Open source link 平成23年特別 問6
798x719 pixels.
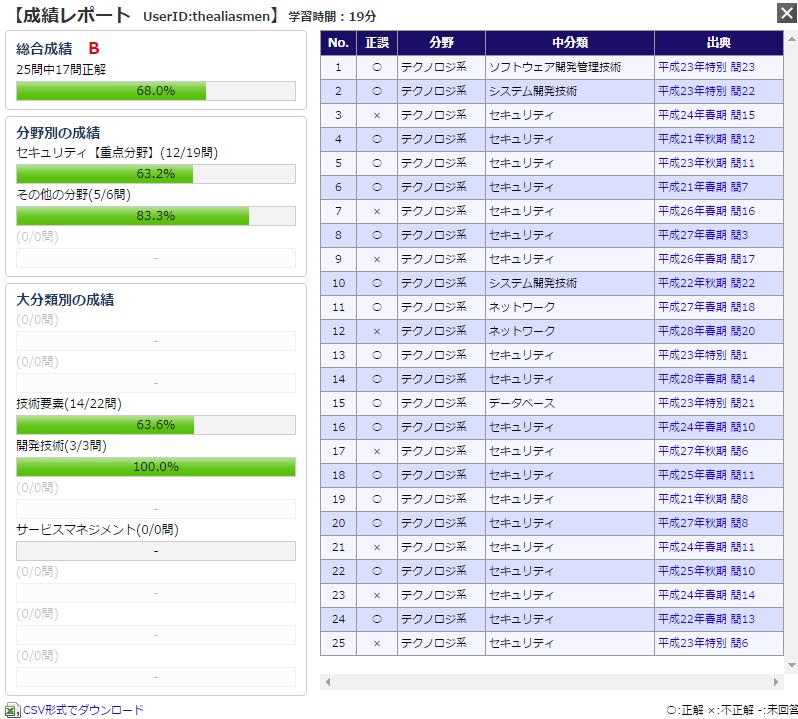[x=703, y=643]
